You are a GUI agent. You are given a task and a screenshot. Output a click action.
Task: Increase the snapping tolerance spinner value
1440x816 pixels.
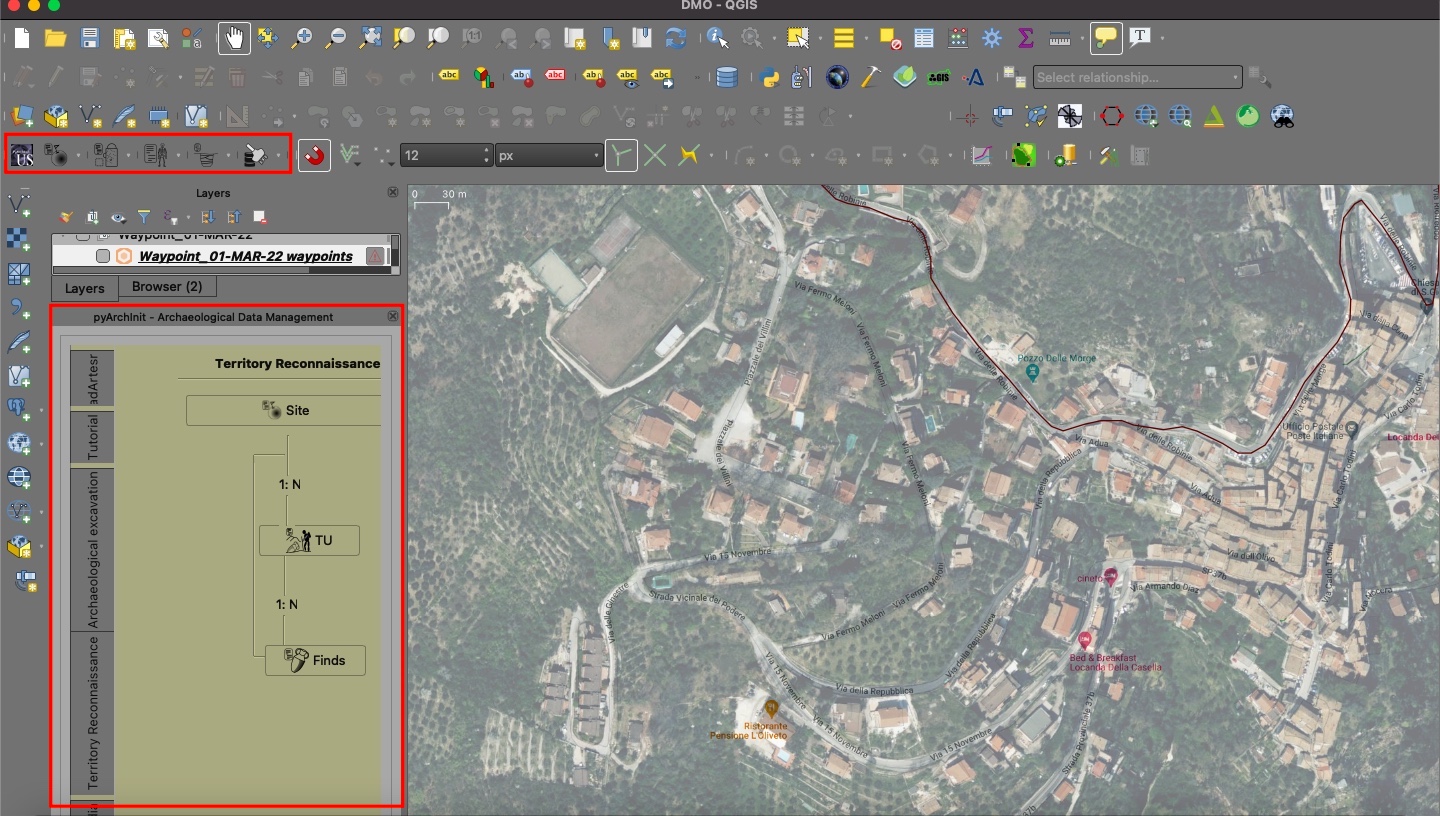[x=486, y=150]
